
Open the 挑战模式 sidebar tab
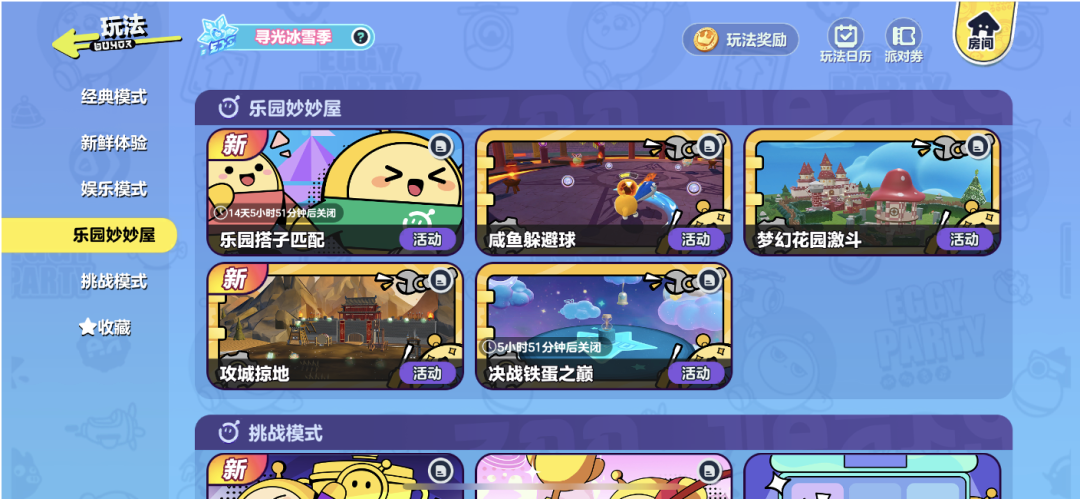[x=114, y=281]
